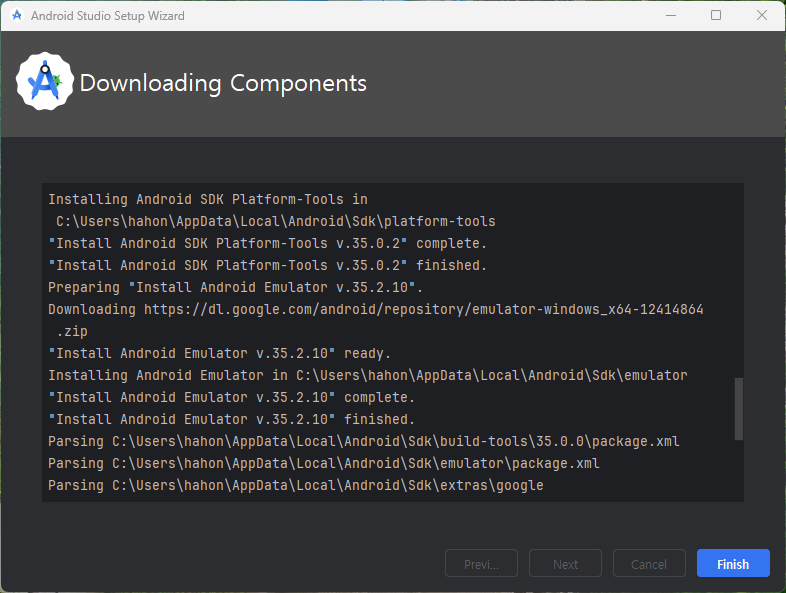
Task: Click the Android Studio title bar icon
Action: click(x=17, y=16)
